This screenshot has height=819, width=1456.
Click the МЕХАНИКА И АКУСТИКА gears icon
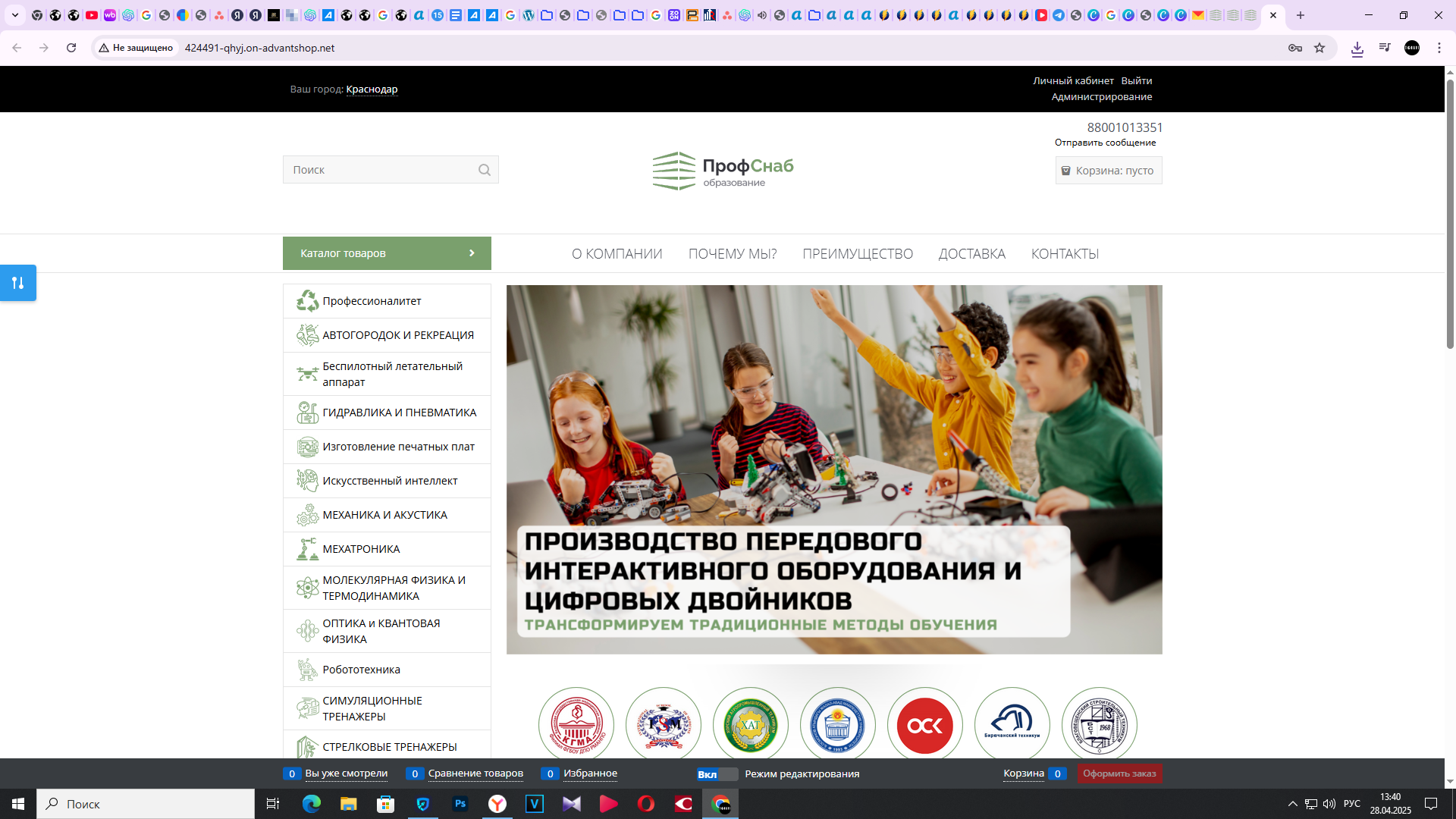(307, 515)
